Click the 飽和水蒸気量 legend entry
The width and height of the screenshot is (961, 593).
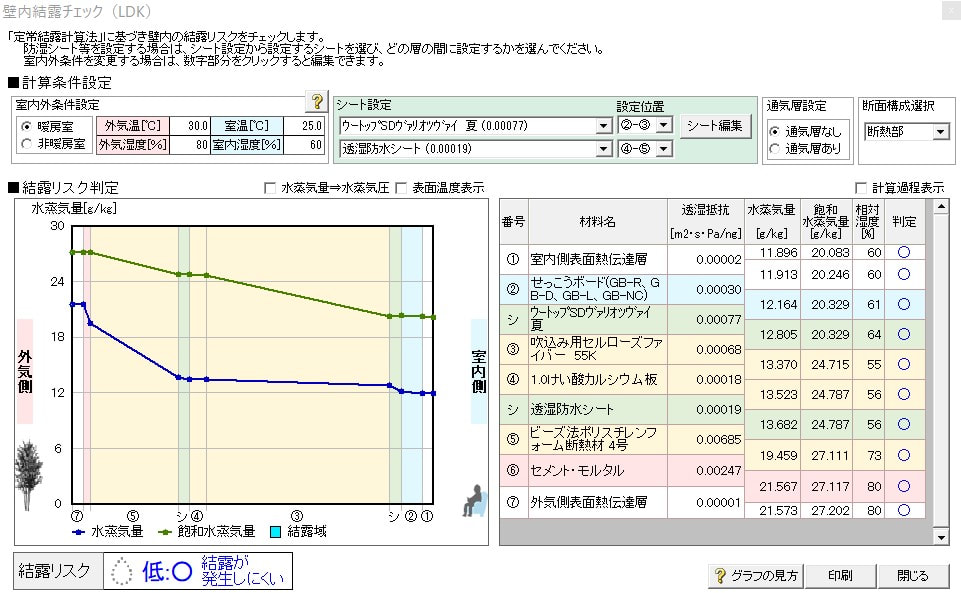(x=207, y=532)
